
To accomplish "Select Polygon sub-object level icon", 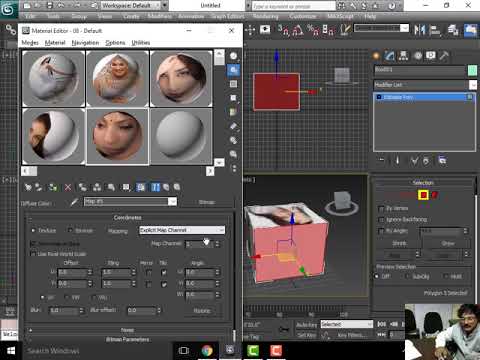I will coord(424,195).
